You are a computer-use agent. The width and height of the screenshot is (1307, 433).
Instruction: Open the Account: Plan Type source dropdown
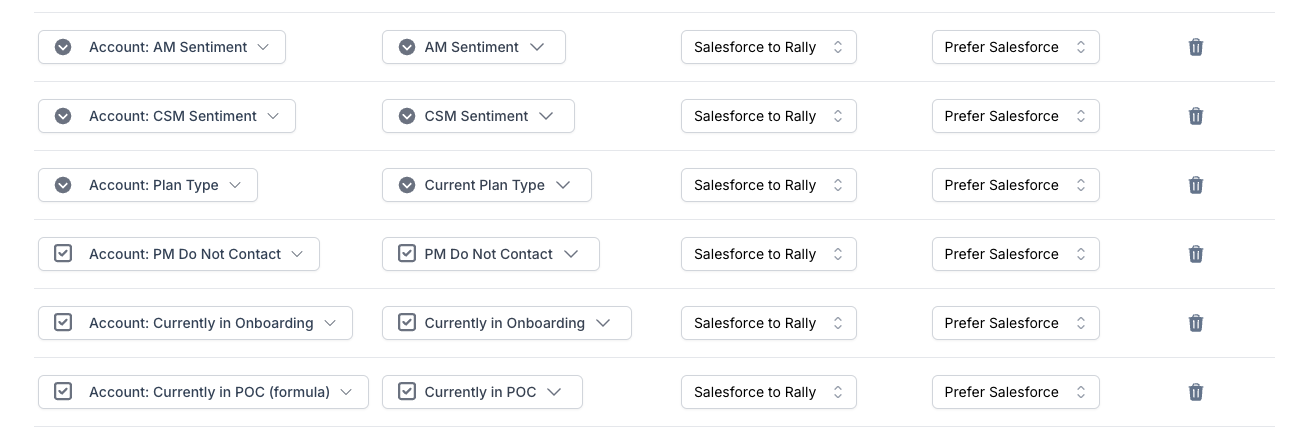148,185
